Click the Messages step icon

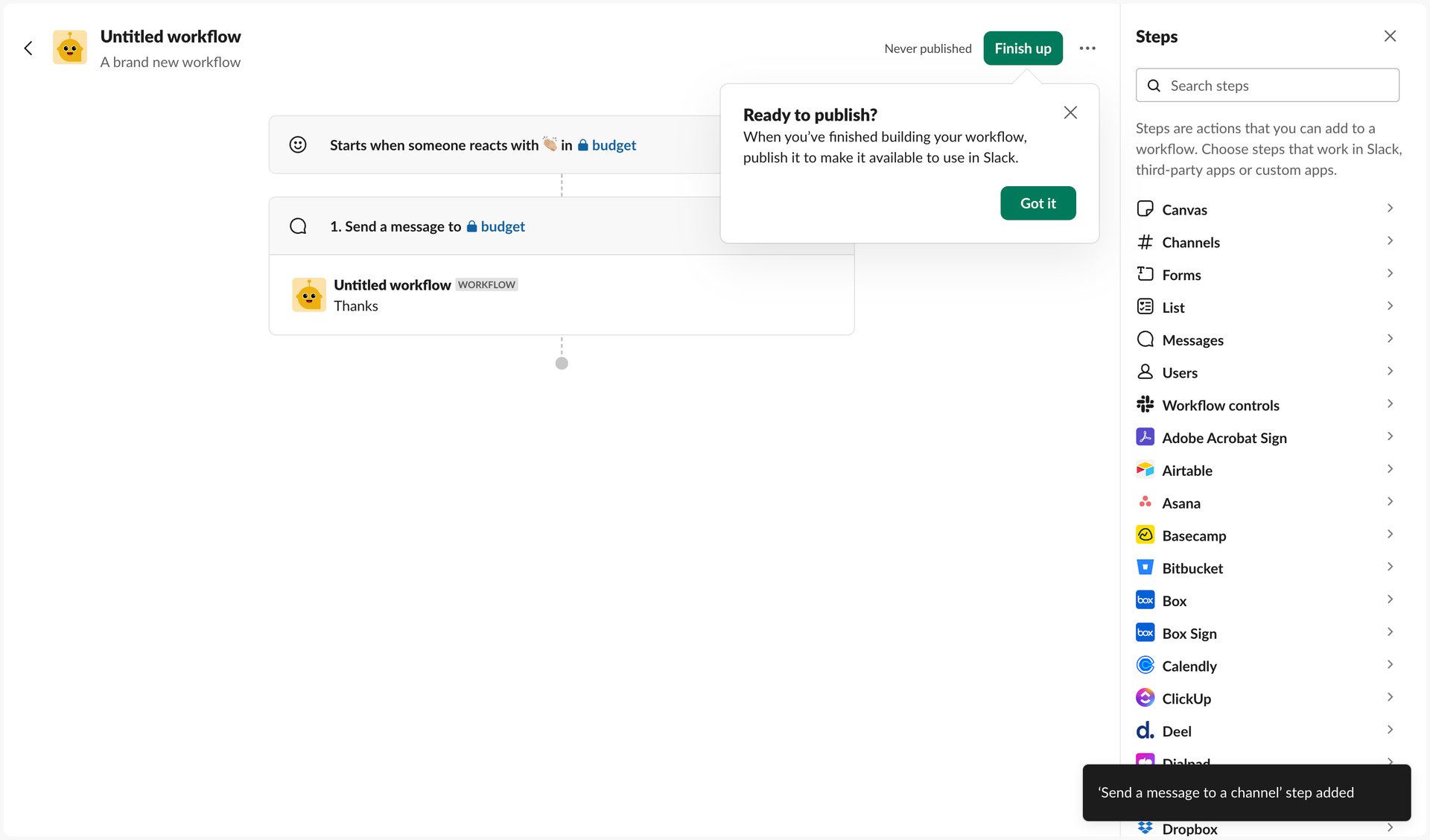tap(1145, 340)
